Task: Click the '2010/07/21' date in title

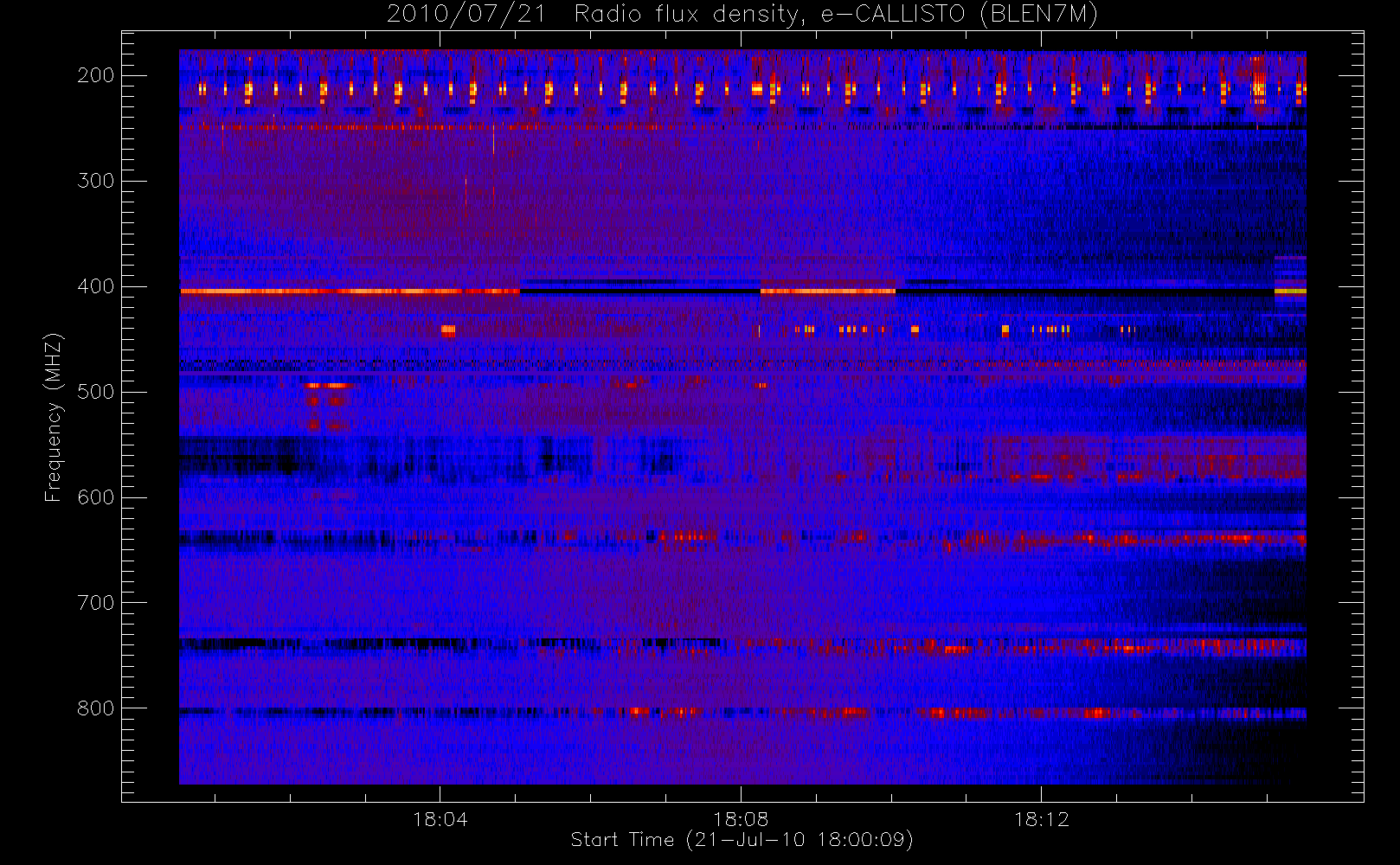Action: click(x=466, y=15)
